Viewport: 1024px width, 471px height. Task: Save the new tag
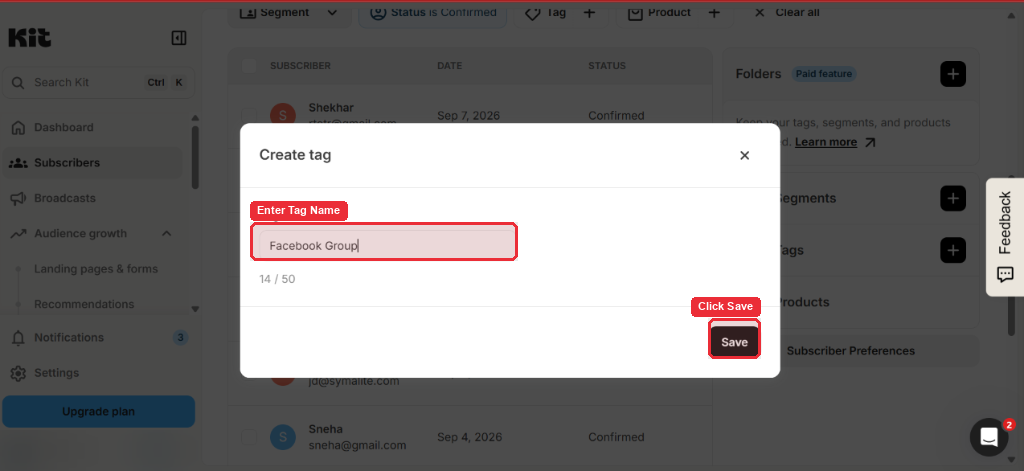coord(734,342)
